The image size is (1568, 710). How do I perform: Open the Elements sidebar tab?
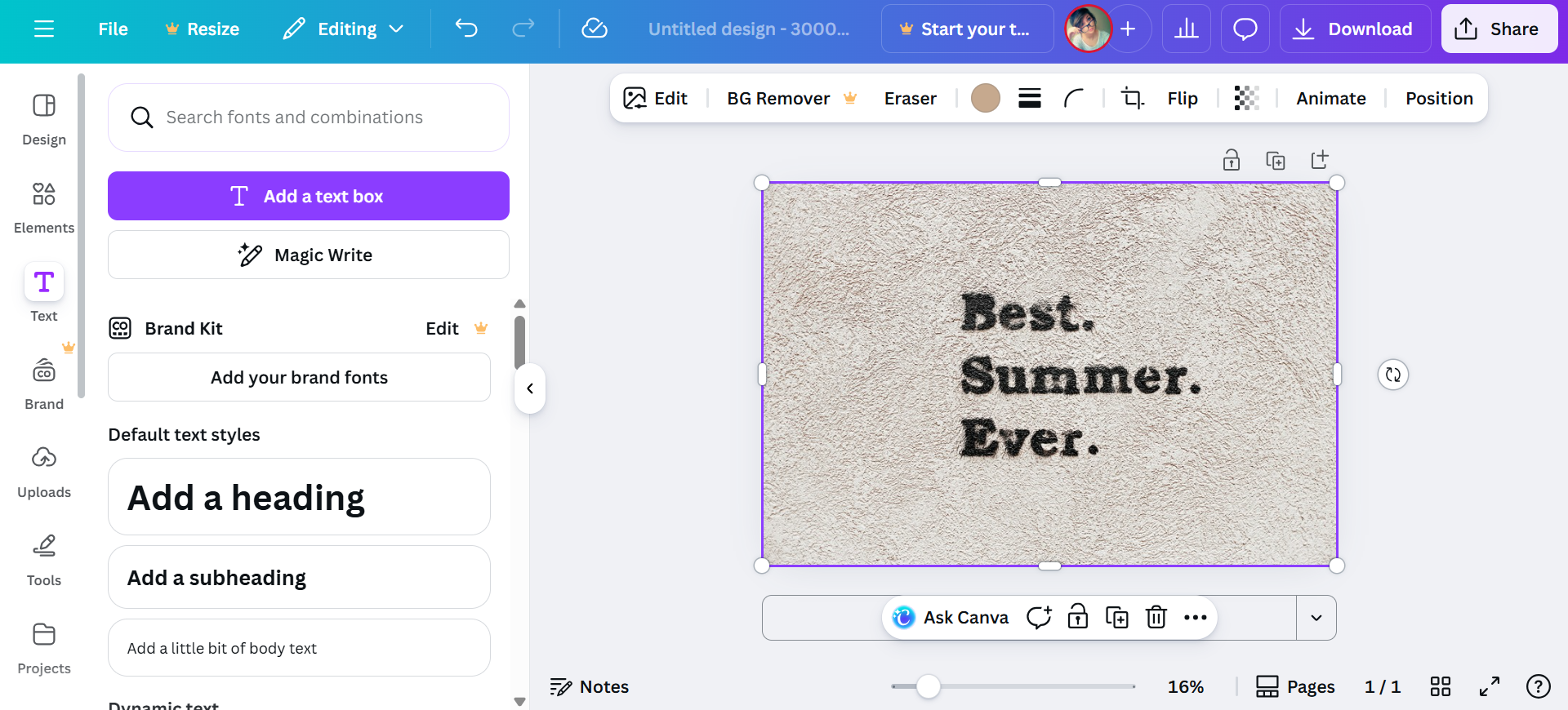44,208
